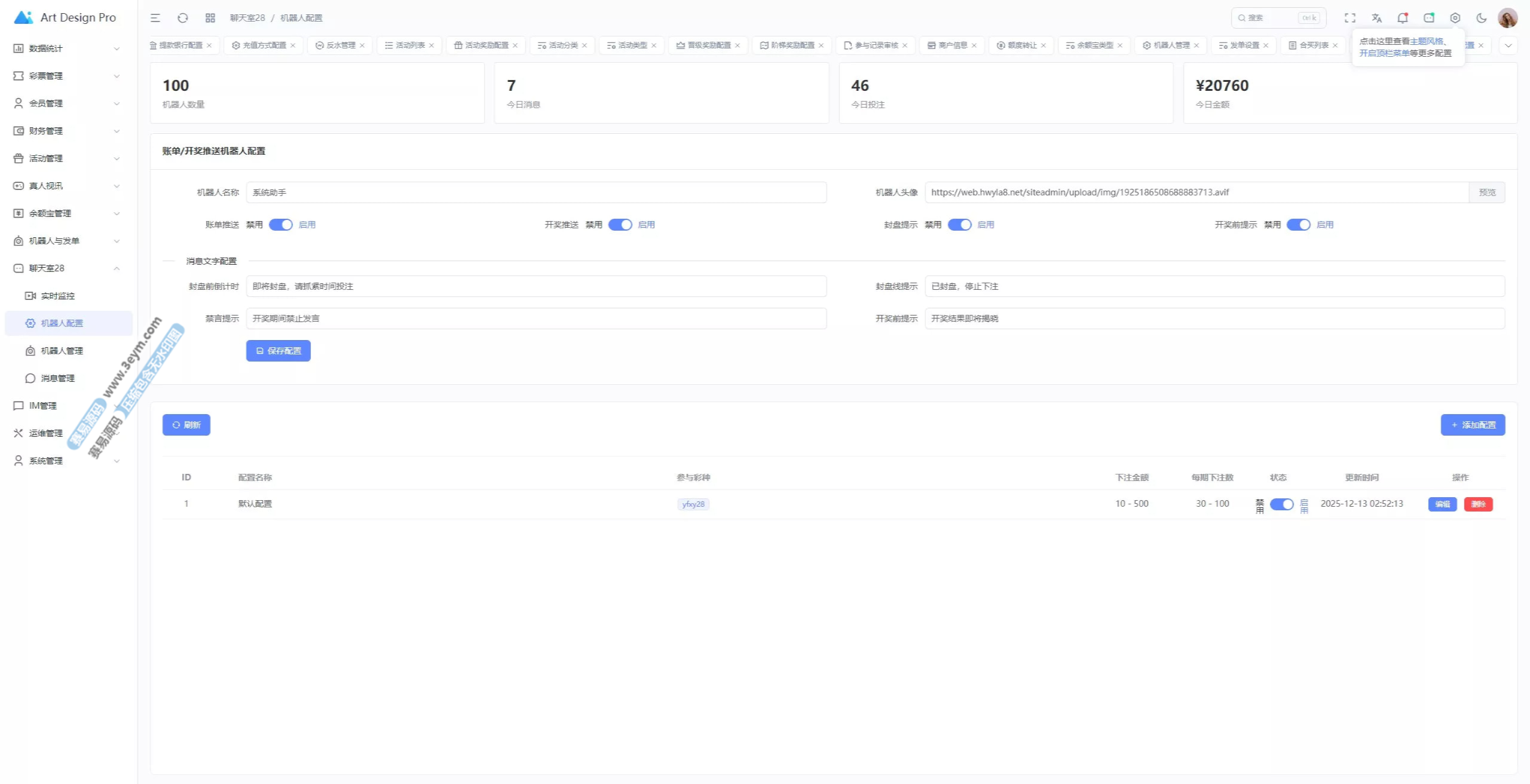Open the 机器人管理 sidebar item
The width and height of the screenshot is (1530, 784).
tap(62, 351)
